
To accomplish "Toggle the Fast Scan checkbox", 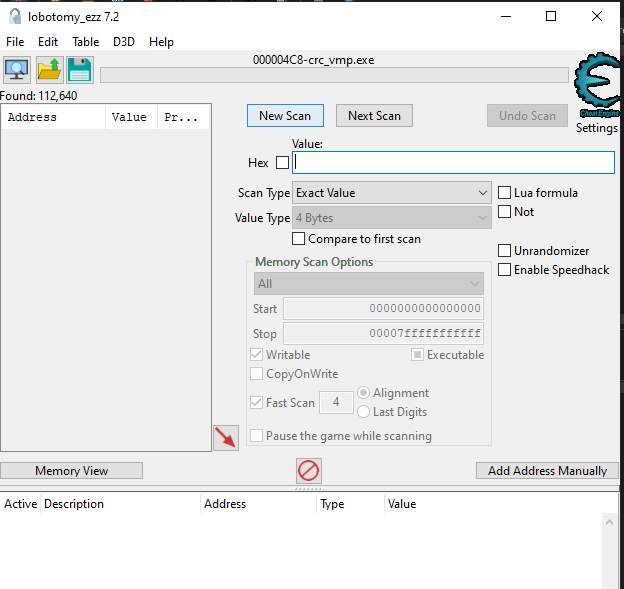I will tap(256, 403).
